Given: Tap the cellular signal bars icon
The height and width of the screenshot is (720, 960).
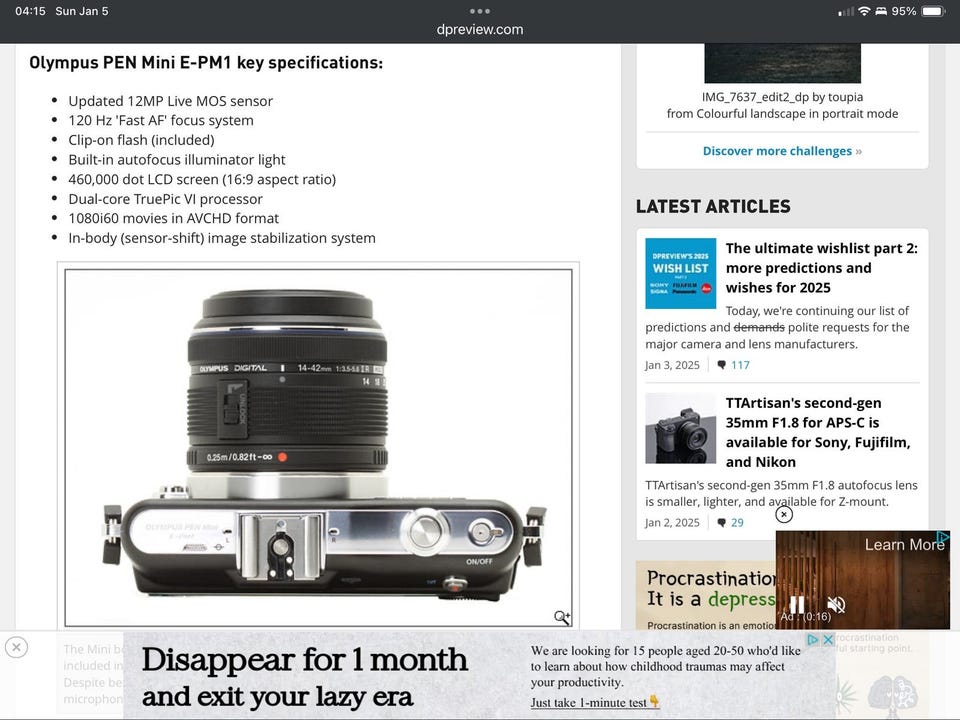Looking at the screenshot, I should point(846,12).
